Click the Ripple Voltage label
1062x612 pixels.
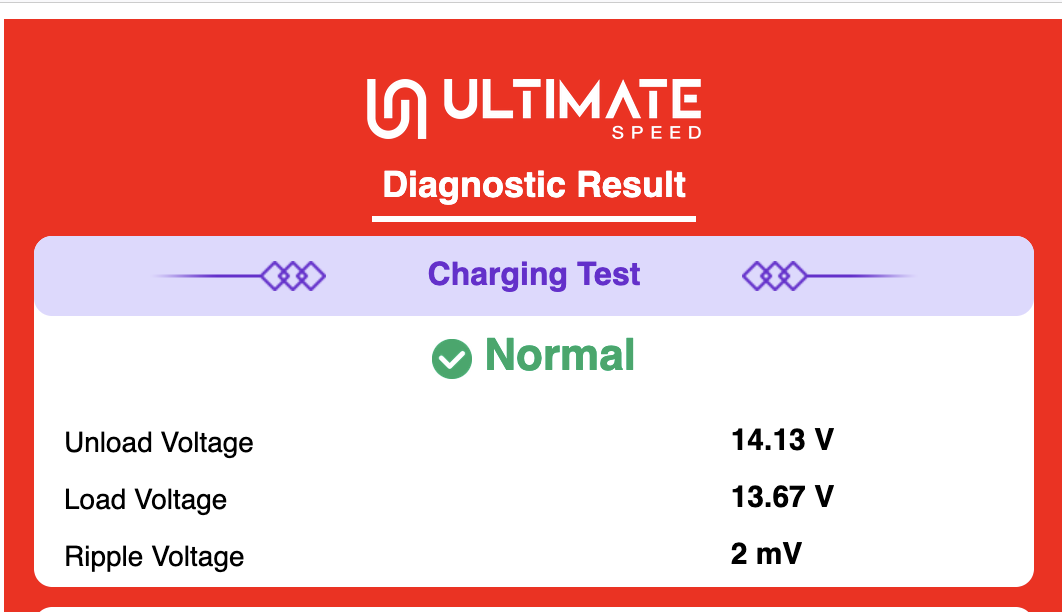click(x=154, y=556)
